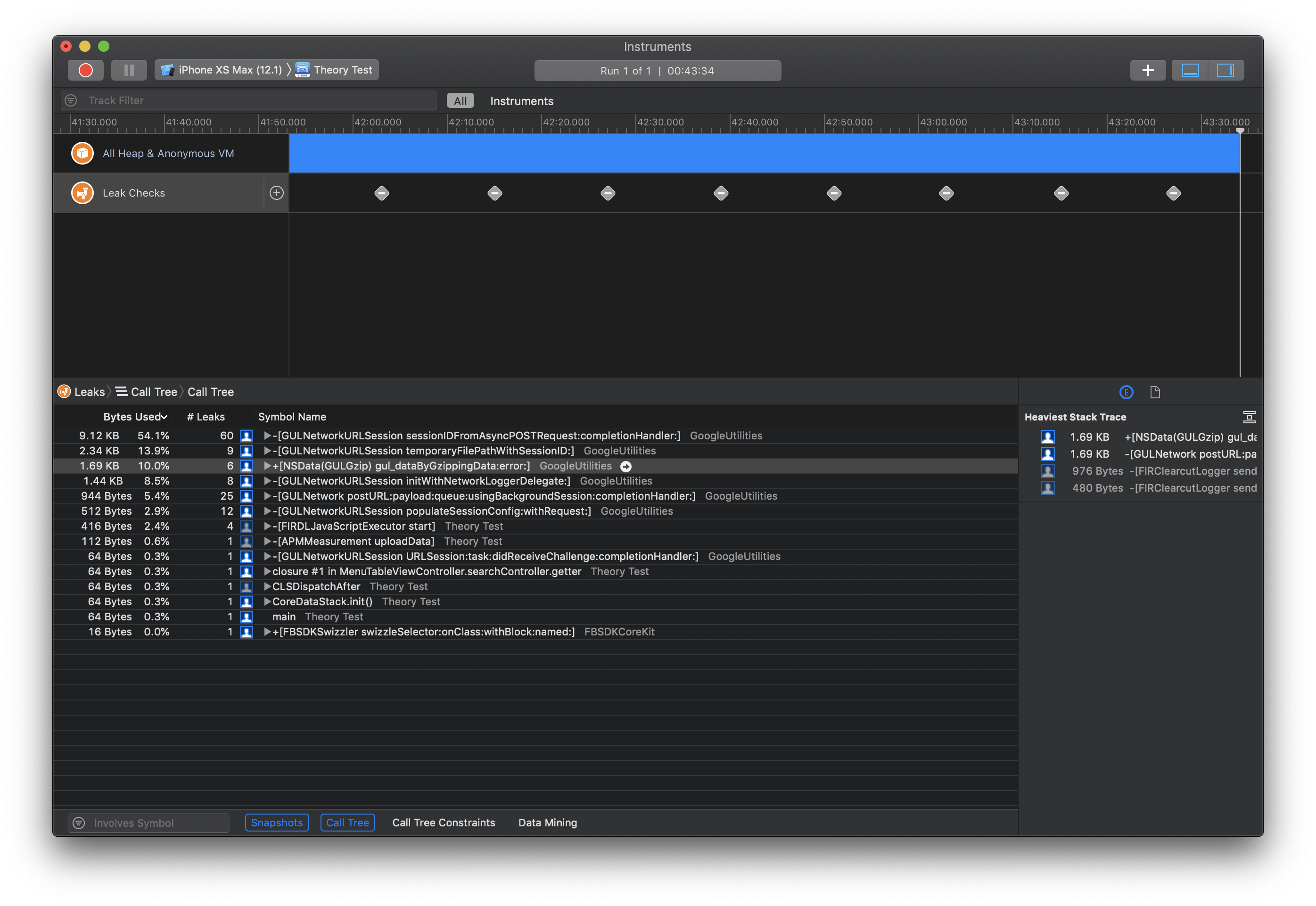This screenshot has width=1316, height=906.
Task: Open the Snapshots view
Action: 276,822
